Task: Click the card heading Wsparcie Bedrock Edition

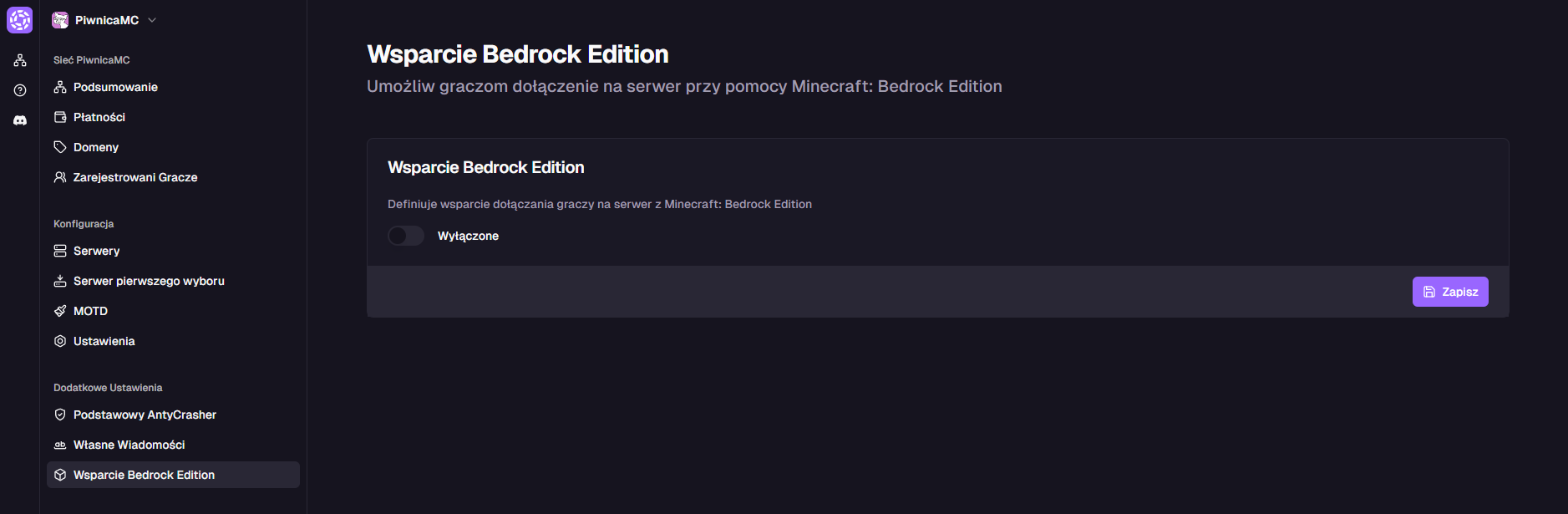Action: 486,167
